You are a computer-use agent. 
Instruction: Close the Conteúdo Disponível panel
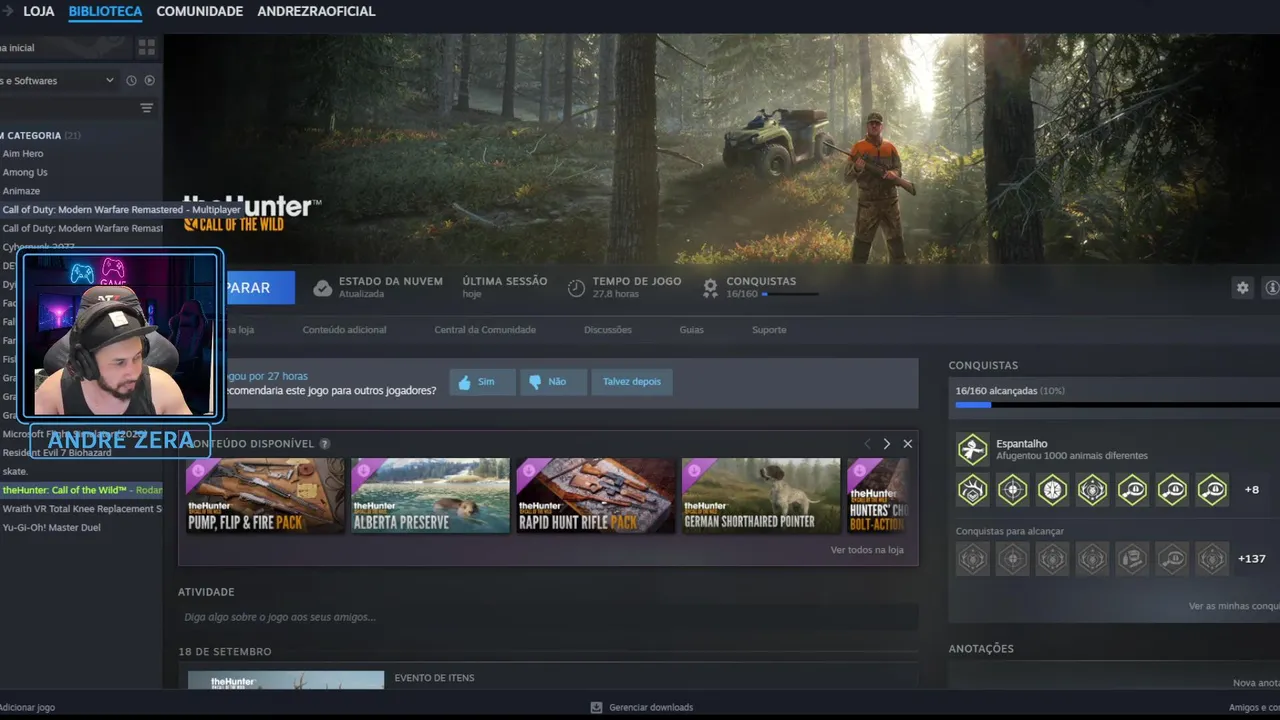pos(908,444)
